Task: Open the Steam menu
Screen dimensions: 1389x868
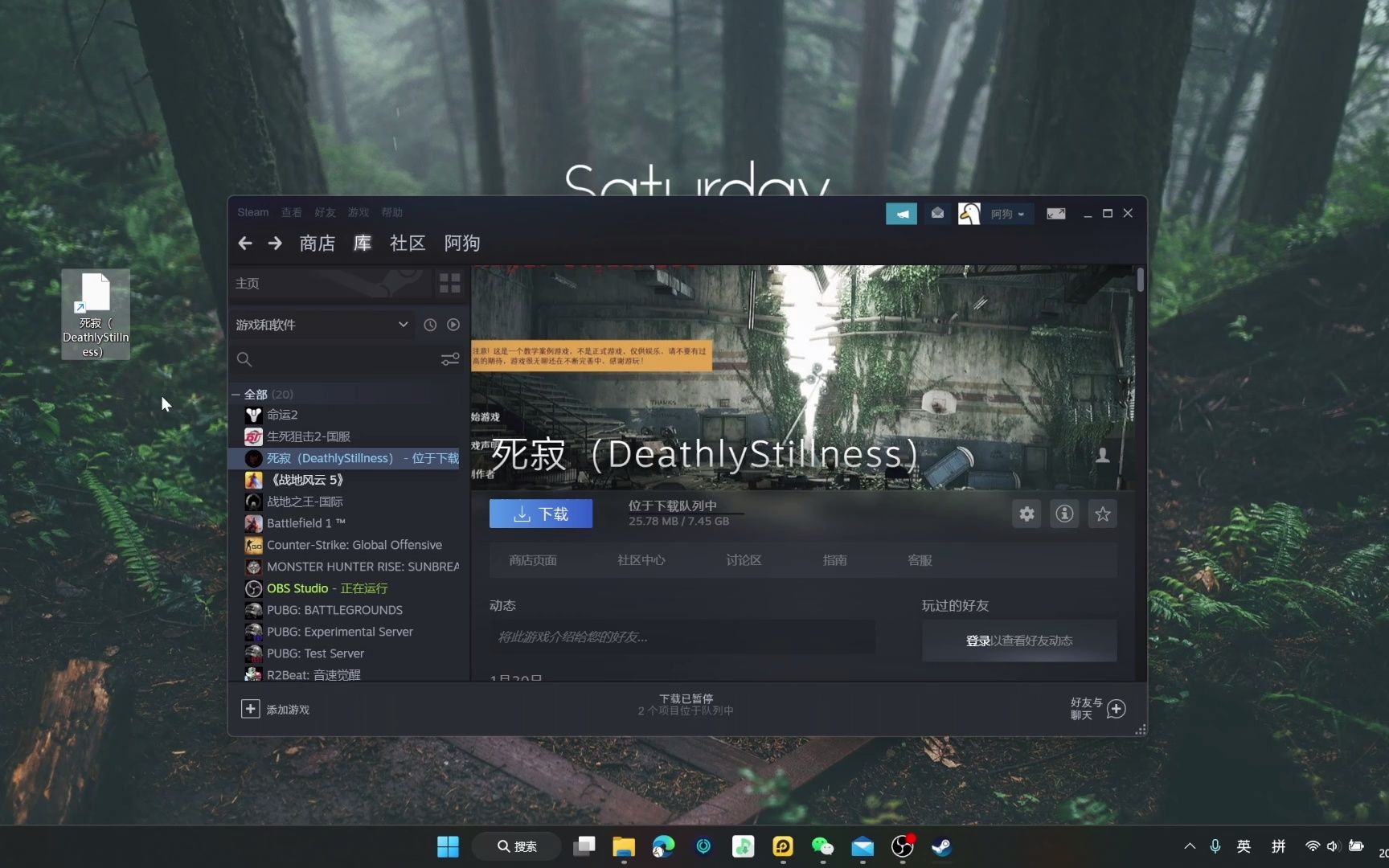Action: click(252, 212)
